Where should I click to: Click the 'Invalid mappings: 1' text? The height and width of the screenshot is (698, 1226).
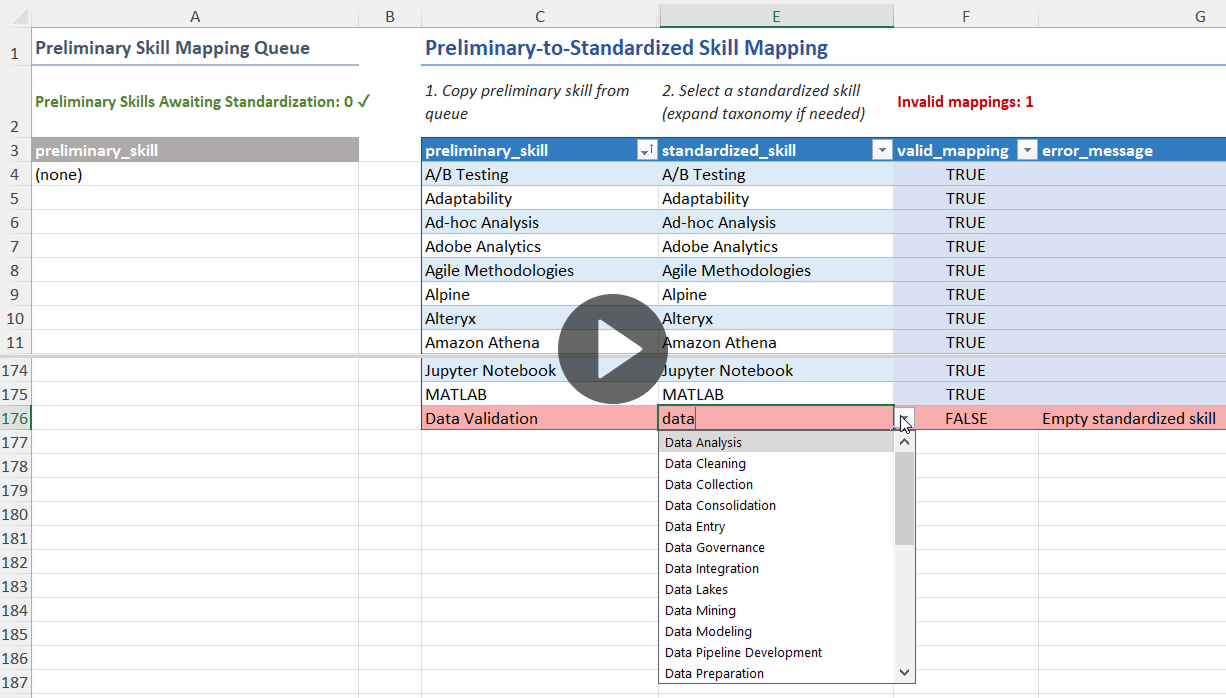click(x=965, y=102)
